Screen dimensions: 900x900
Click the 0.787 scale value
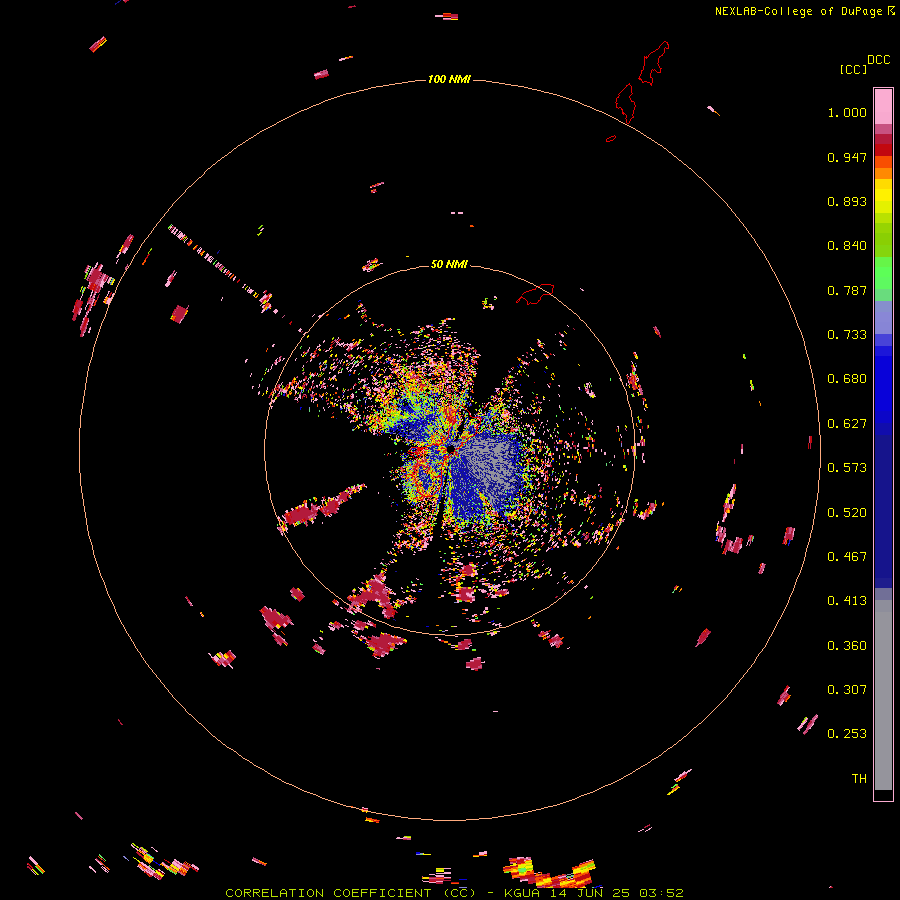[847, 290]
